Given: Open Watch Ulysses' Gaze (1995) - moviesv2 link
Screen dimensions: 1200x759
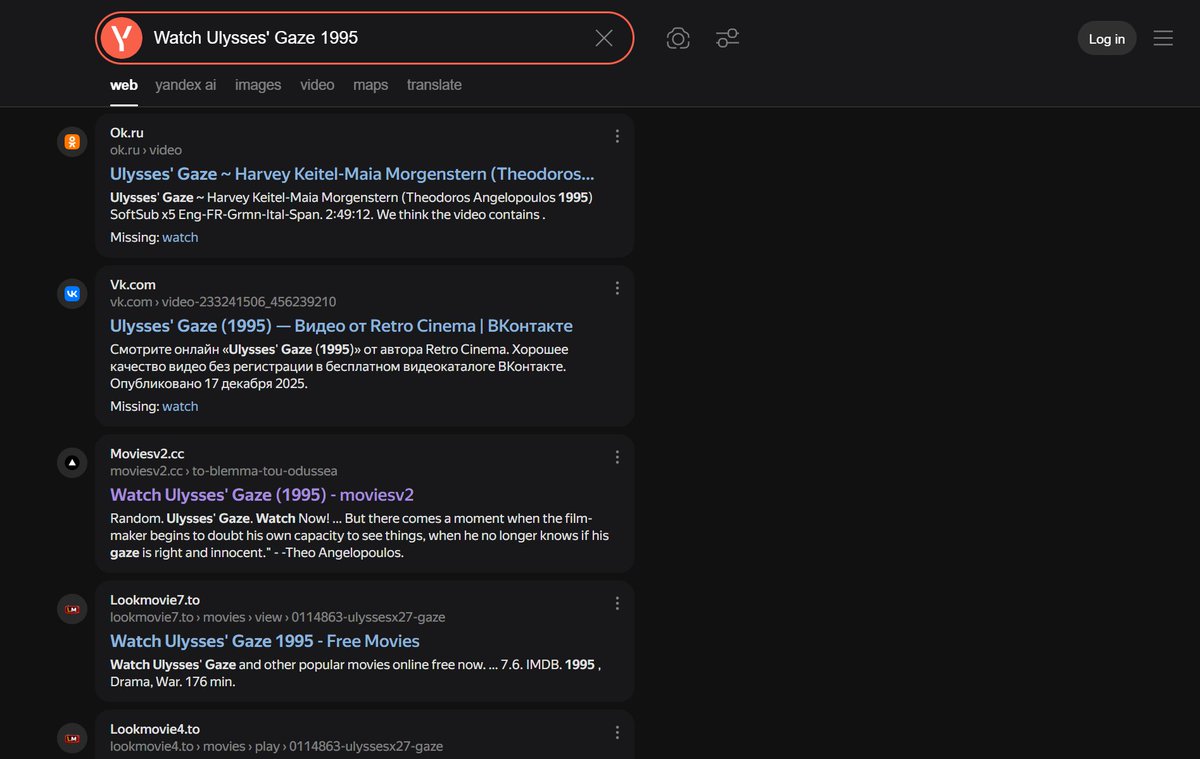Looking at the screenshot, I should (x=262, y=495).
